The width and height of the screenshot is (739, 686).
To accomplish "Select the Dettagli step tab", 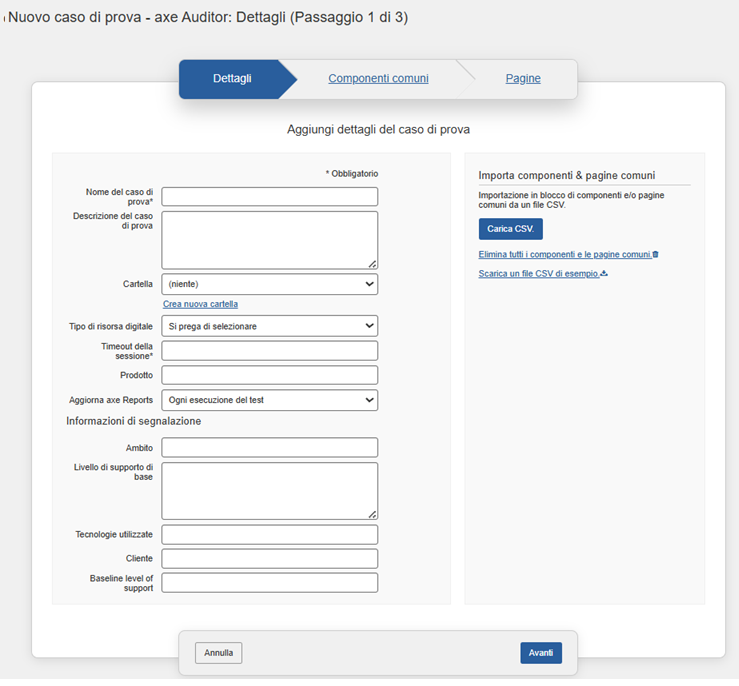I will pyautogui.click(x=232, y=78).
